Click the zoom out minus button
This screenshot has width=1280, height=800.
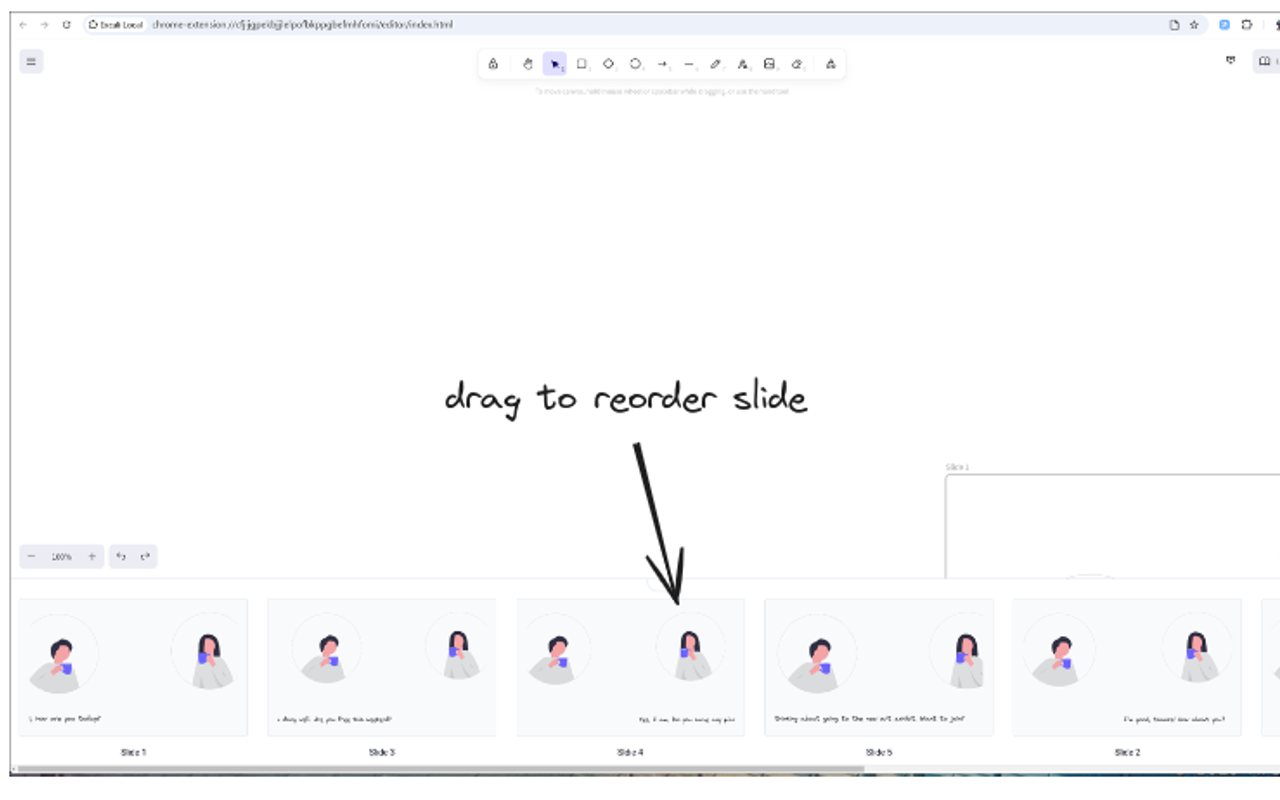(x=32, y=556)
